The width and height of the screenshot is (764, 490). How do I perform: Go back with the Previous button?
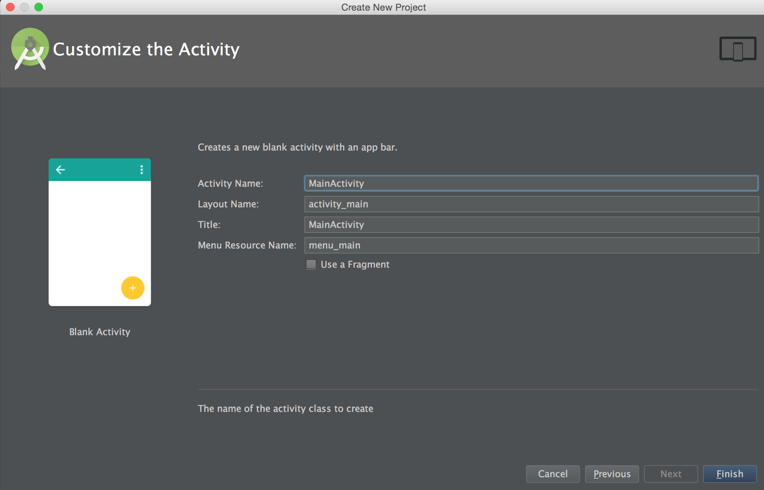(612, 474)
